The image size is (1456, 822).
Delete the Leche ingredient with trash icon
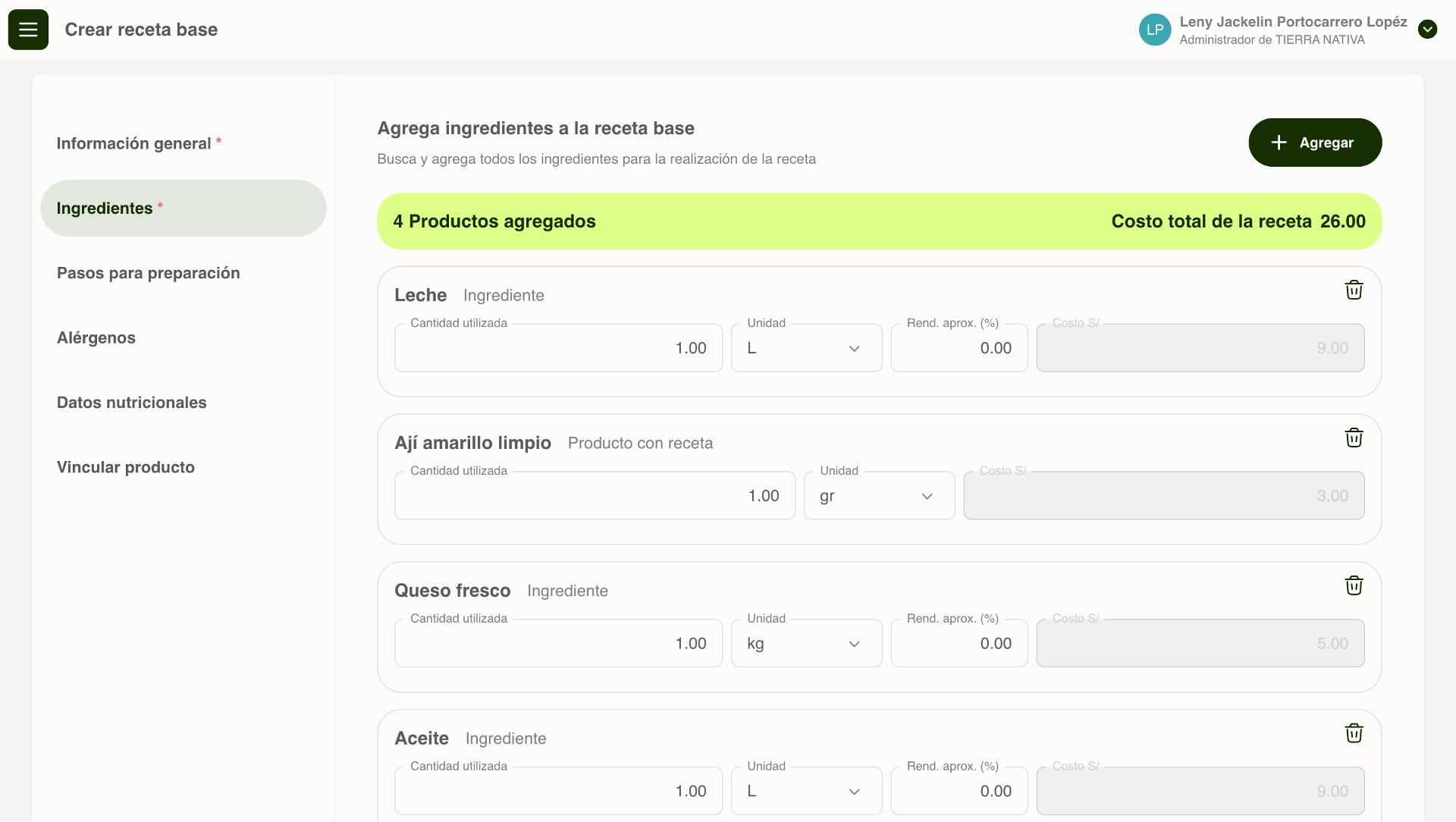1354,290
